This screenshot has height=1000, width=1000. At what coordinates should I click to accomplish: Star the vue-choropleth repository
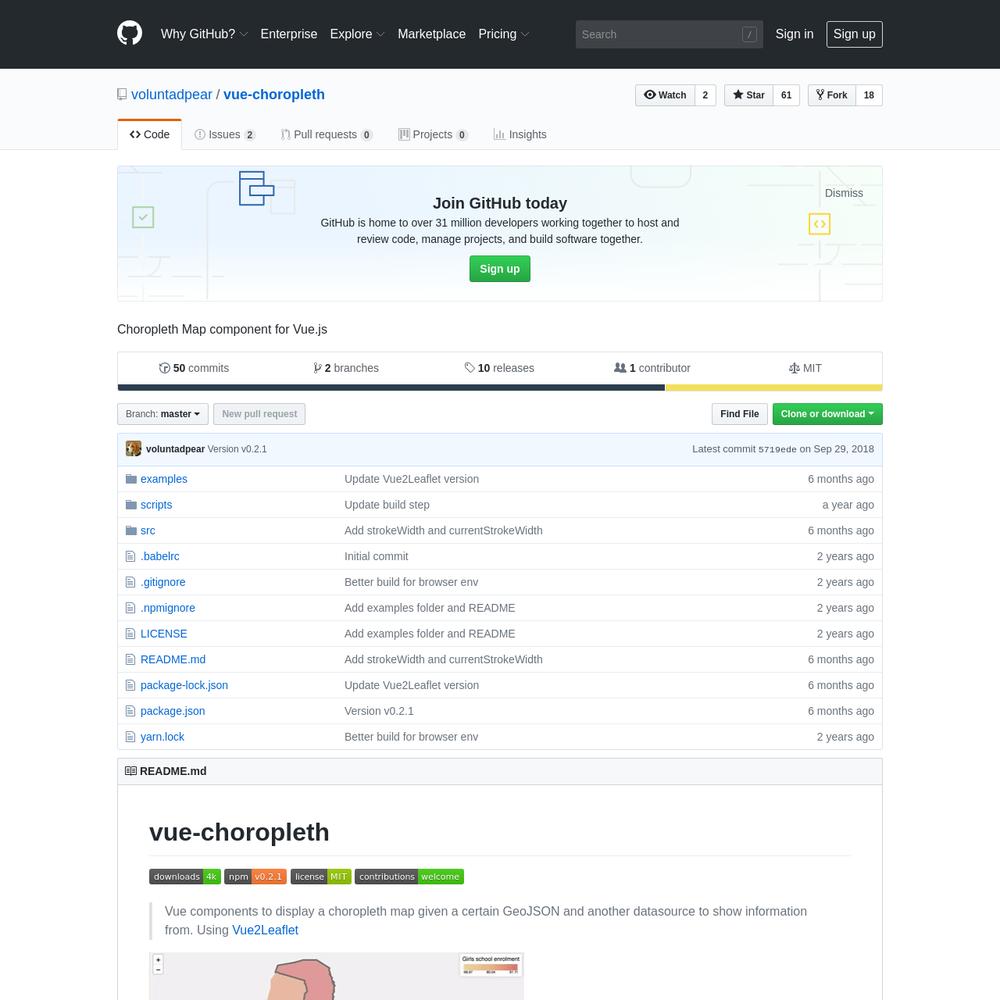coord(749,95)
